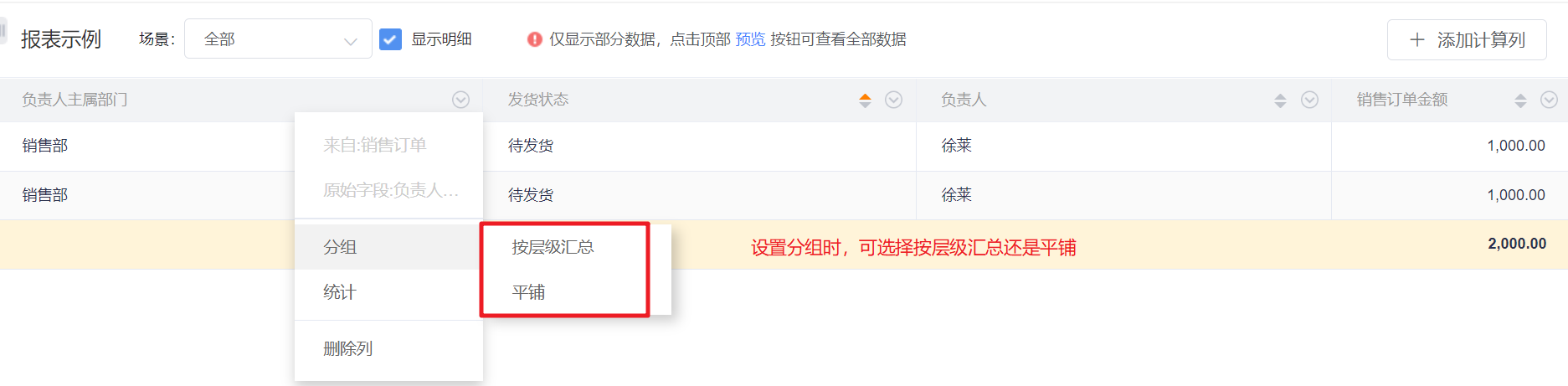Sort the 发货状态 column using the orange sort arrows
Image resolution: width=1568 pixels, height=386 pixels.
tap(865, 100)
